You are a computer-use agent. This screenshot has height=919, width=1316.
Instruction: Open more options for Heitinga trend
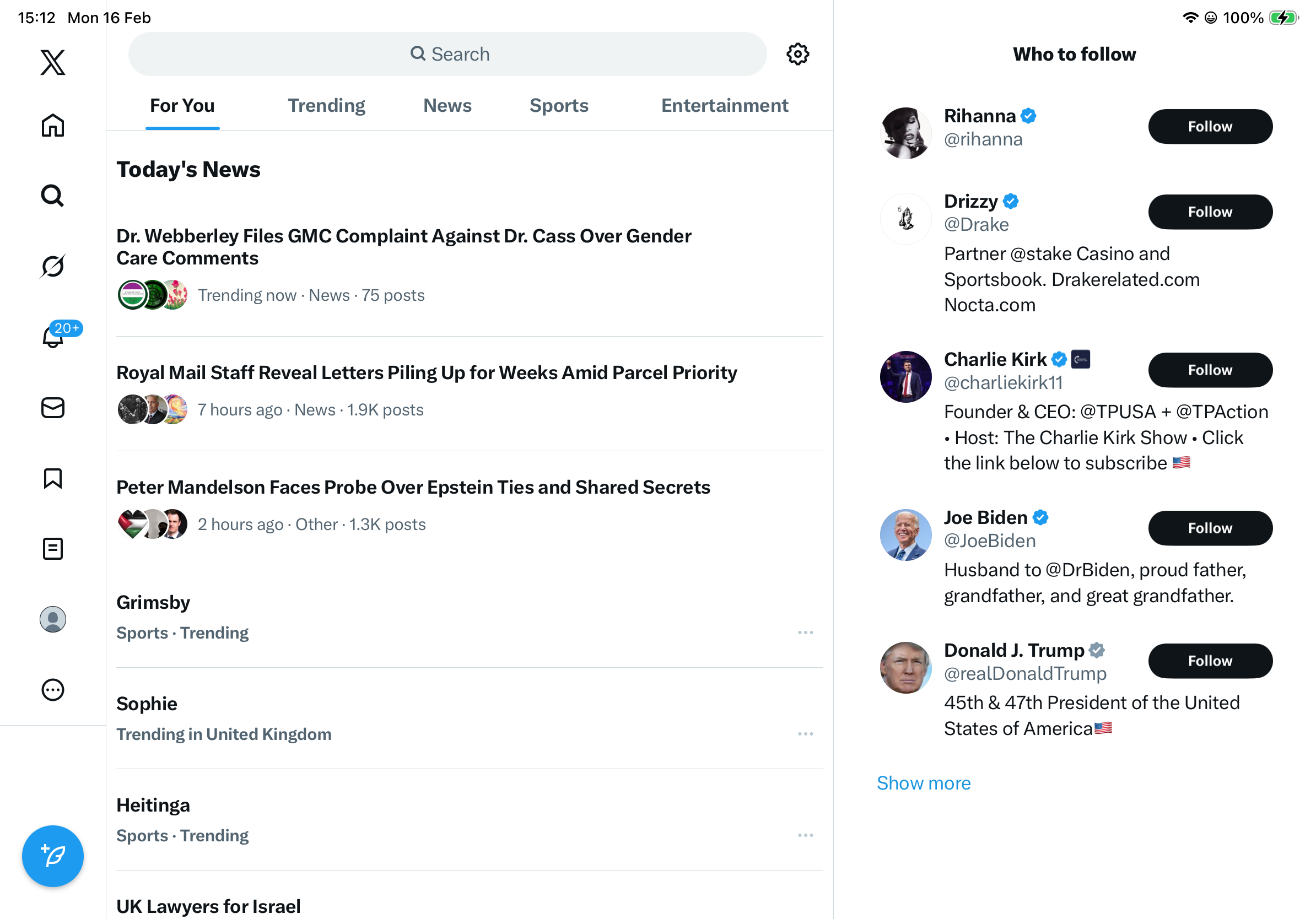tap(805, 835)
